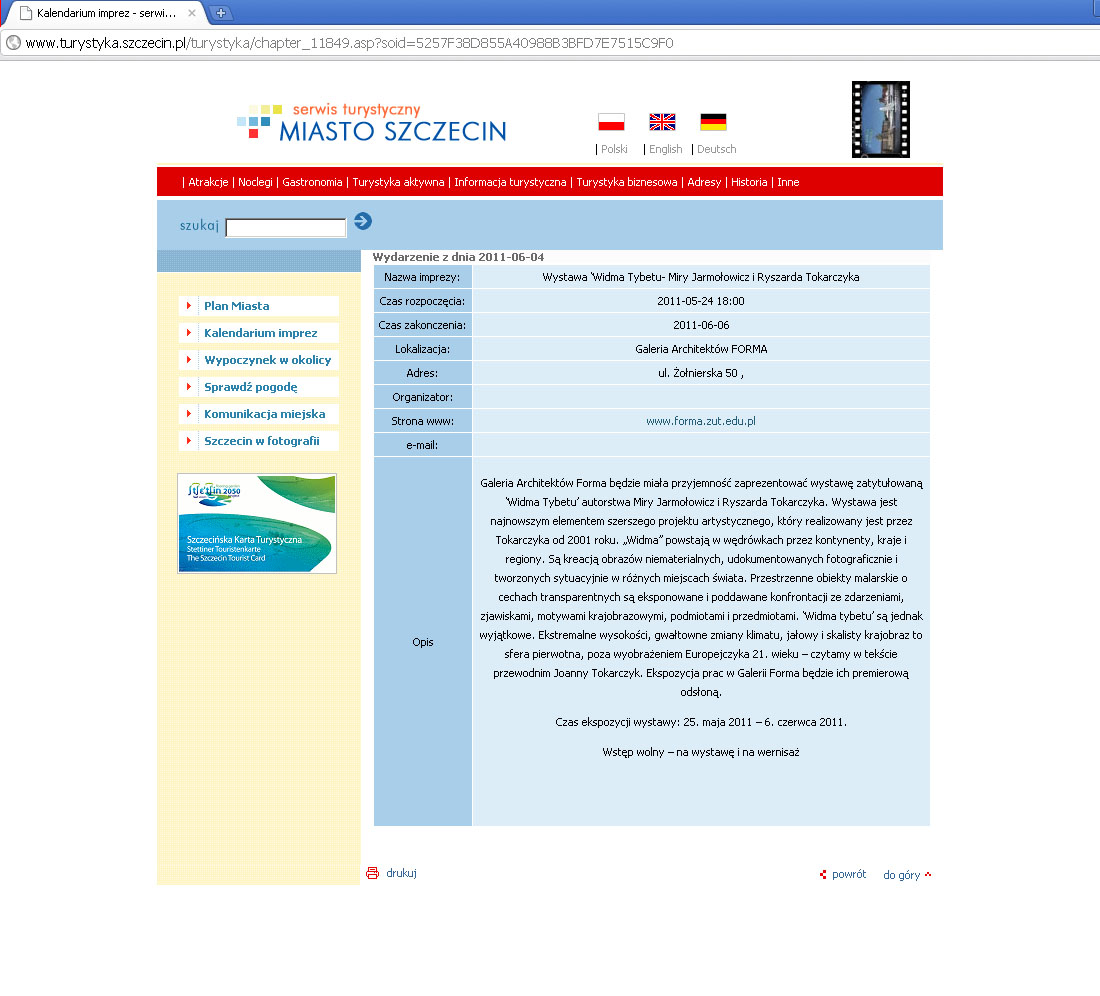Click the blue search arrow button
This screenshot has width=1100, height=996.
coord(363,222)
